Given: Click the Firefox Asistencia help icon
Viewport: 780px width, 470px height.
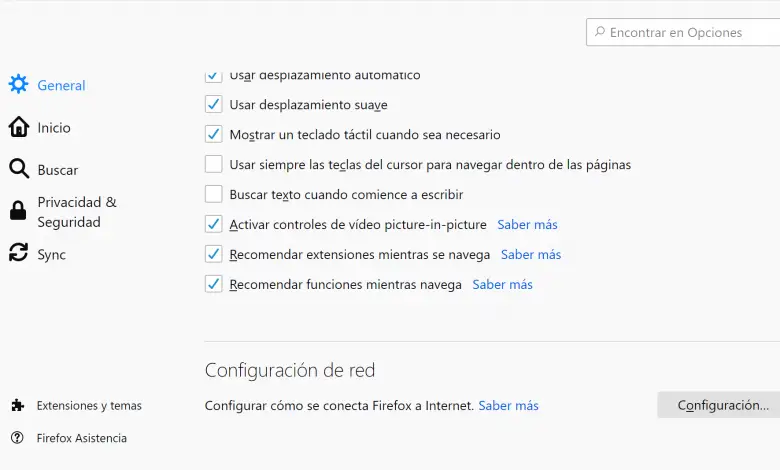Looking at the screenshot, I should 17,437.
